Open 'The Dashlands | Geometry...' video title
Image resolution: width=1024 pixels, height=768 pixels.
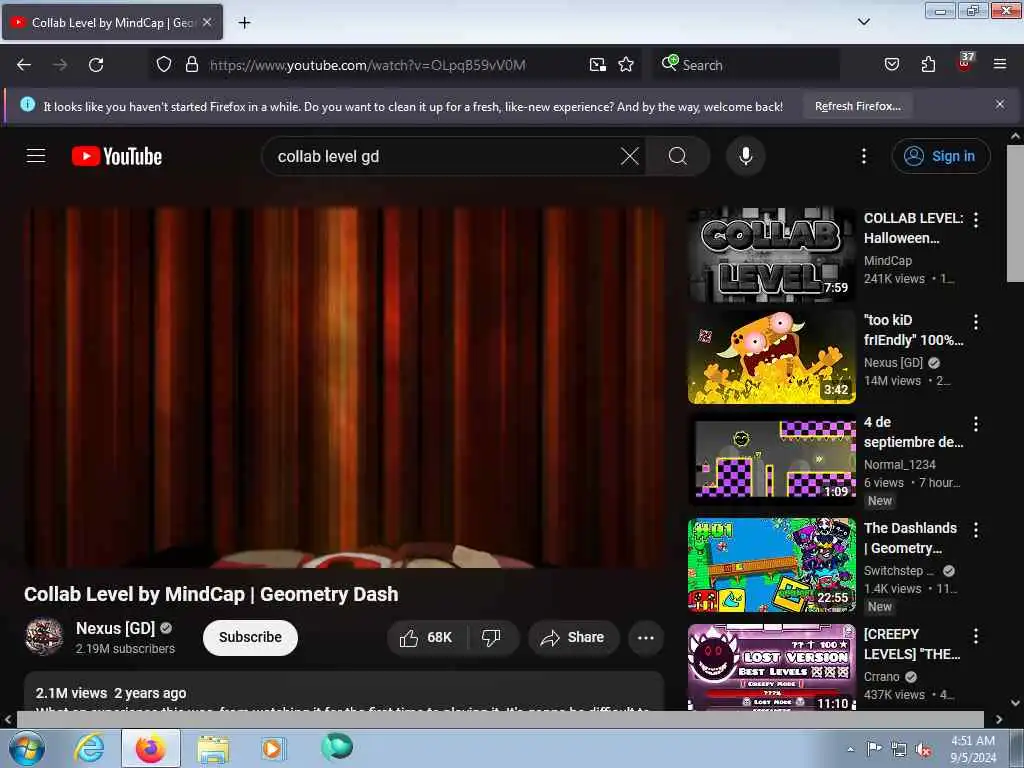(910, 538)
